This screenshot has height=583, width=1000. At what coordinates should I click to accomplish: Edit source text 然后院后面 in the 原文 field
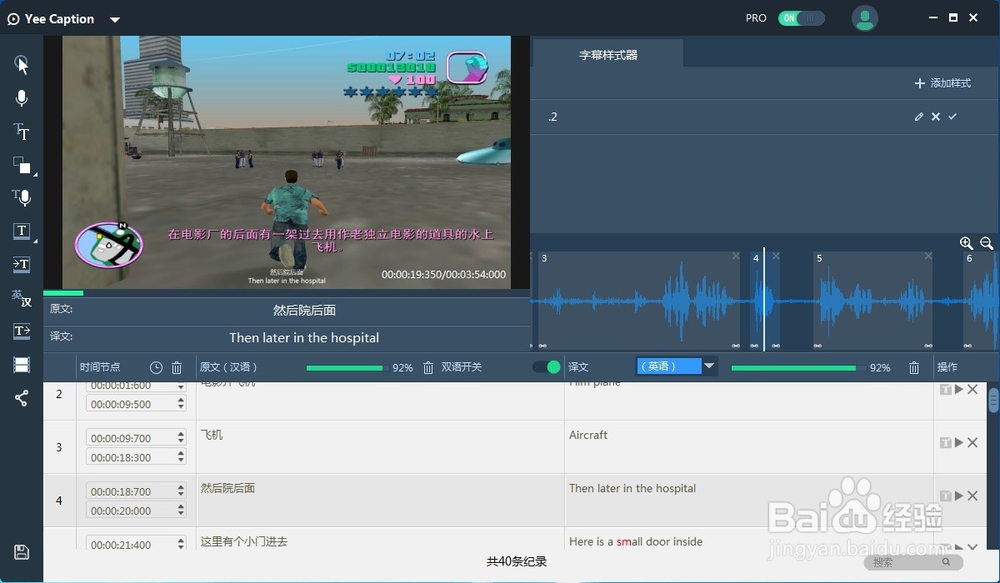point(304,311)
